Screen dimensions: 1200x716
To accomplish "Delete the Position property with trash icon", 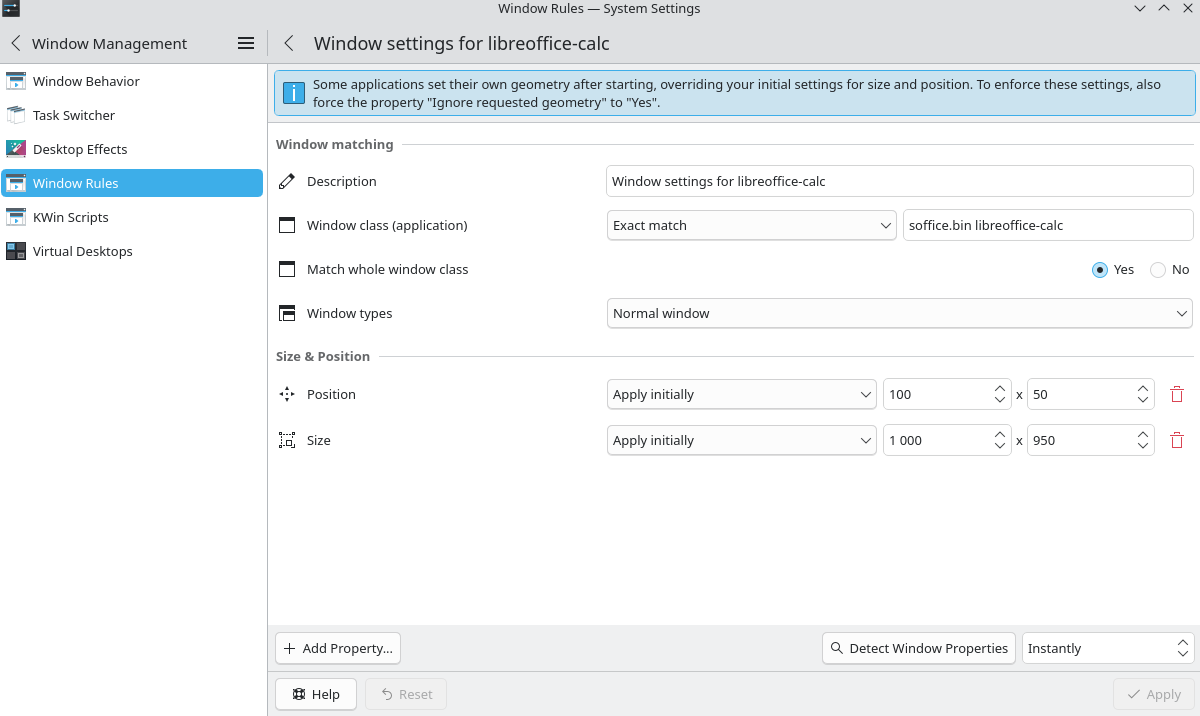I will 1177,394.
